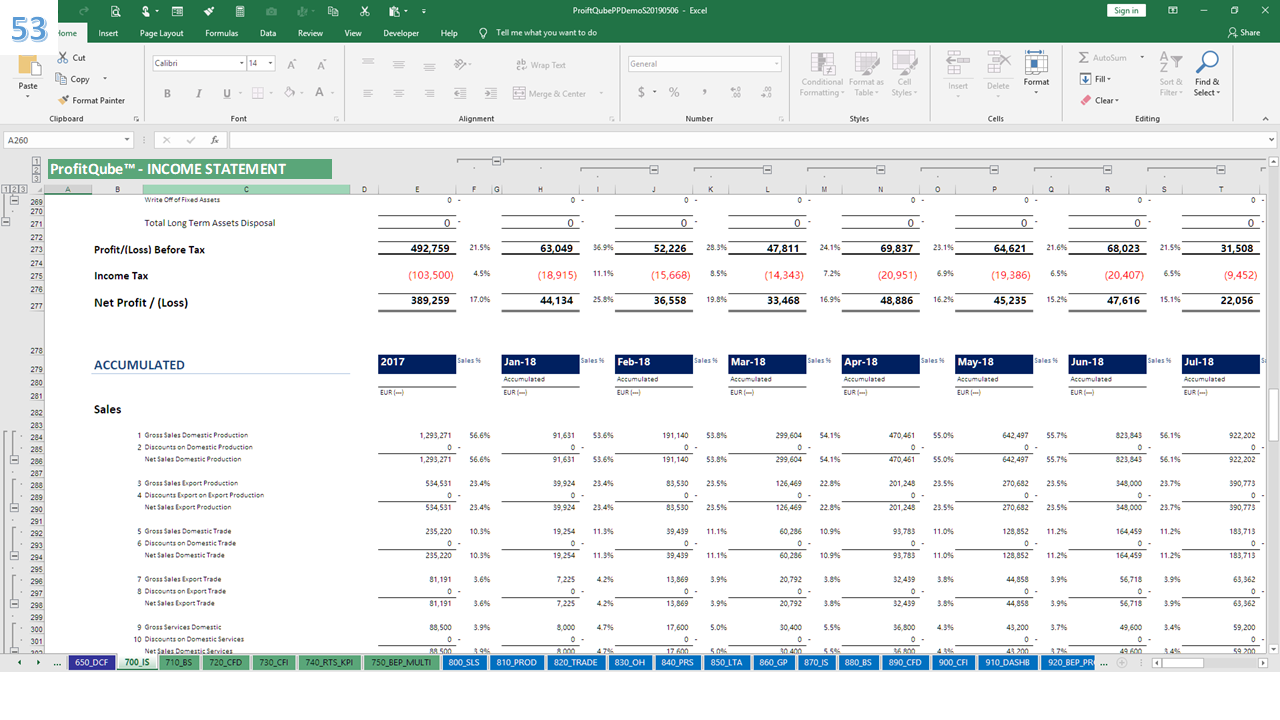Viewport: 1280px width, 720px height.
Task: Toggle Top Align vertical alignment
Action: pyautogui.click(x=370, y=64)
